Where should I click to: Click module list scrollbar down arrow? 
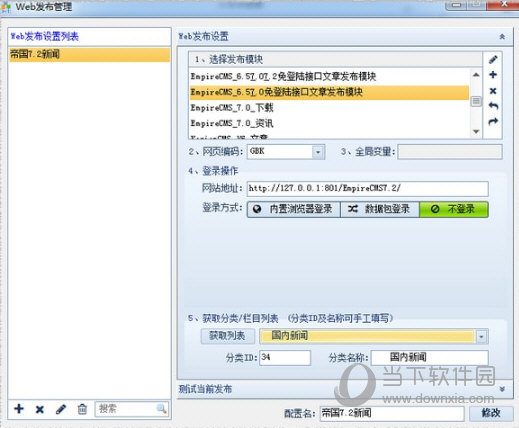(x=476, y=131)
